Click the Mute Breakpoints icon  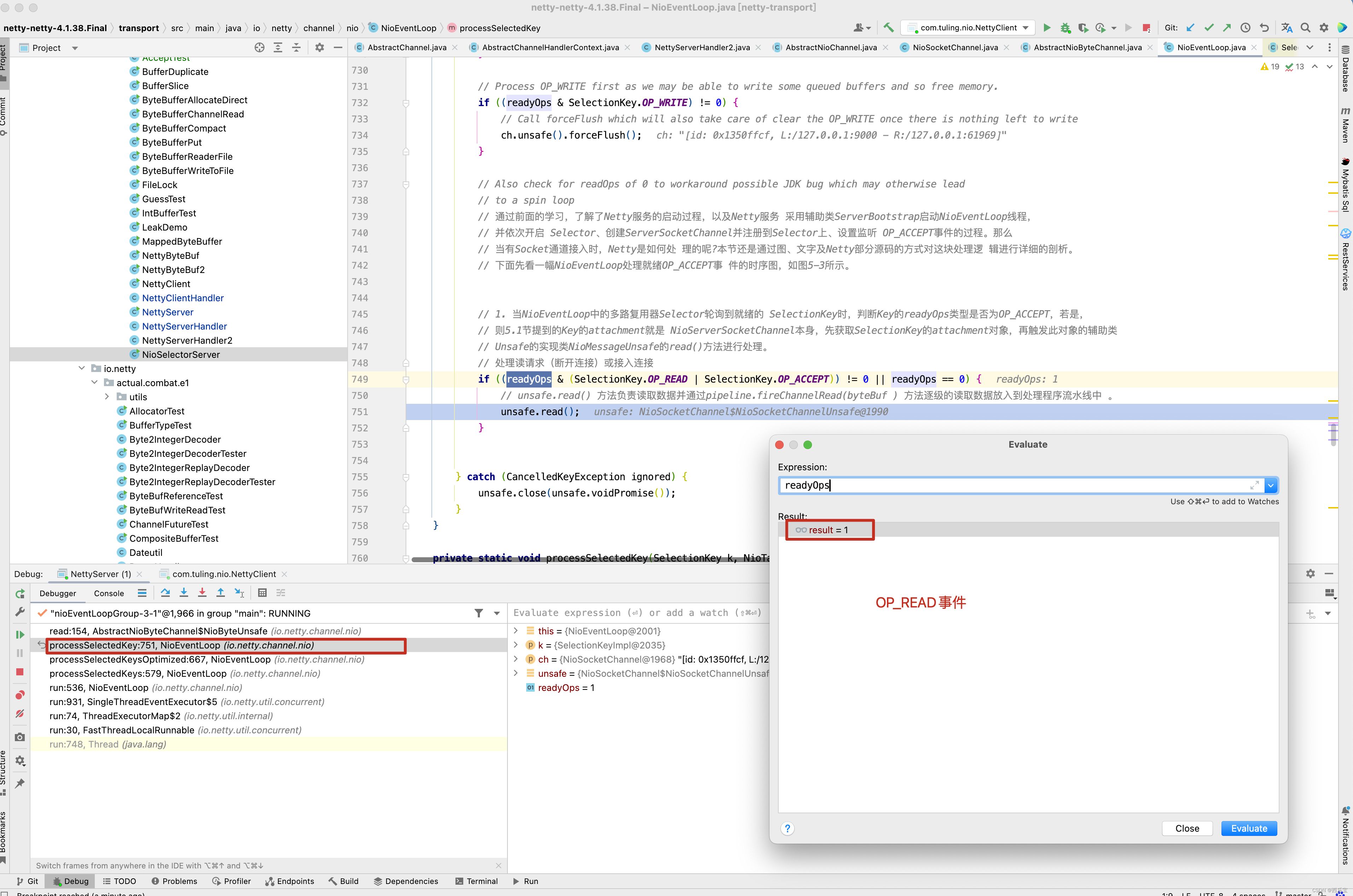point(20,714)
